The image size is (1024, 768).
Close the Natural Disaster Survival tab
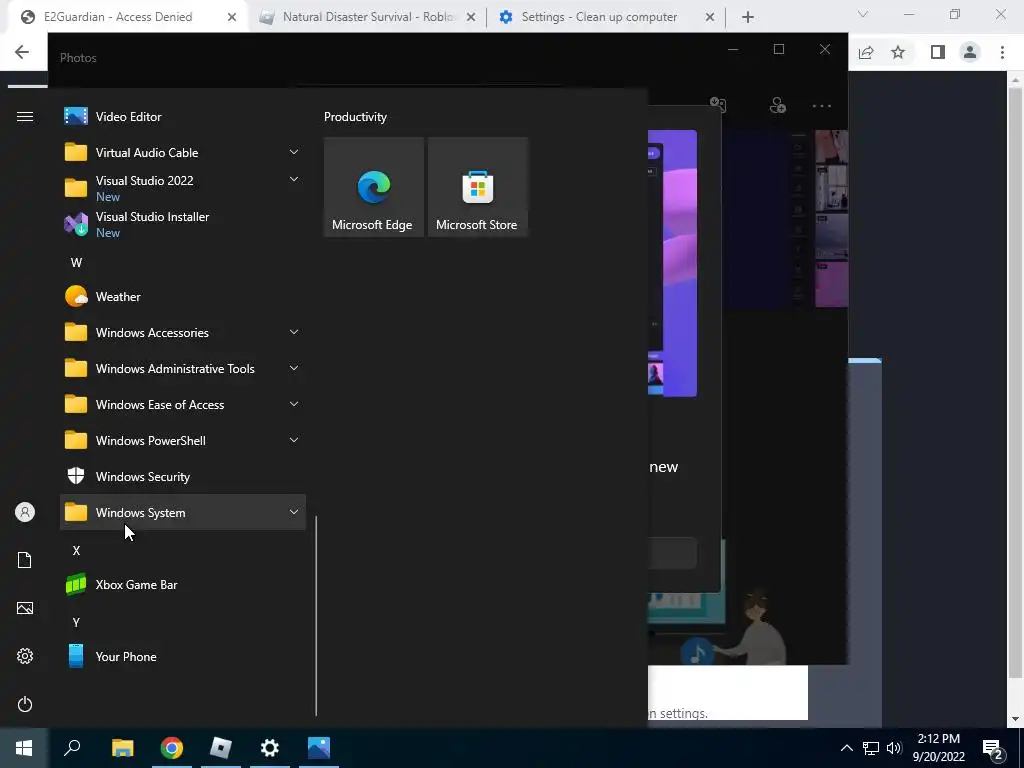(x=471, y=17)
